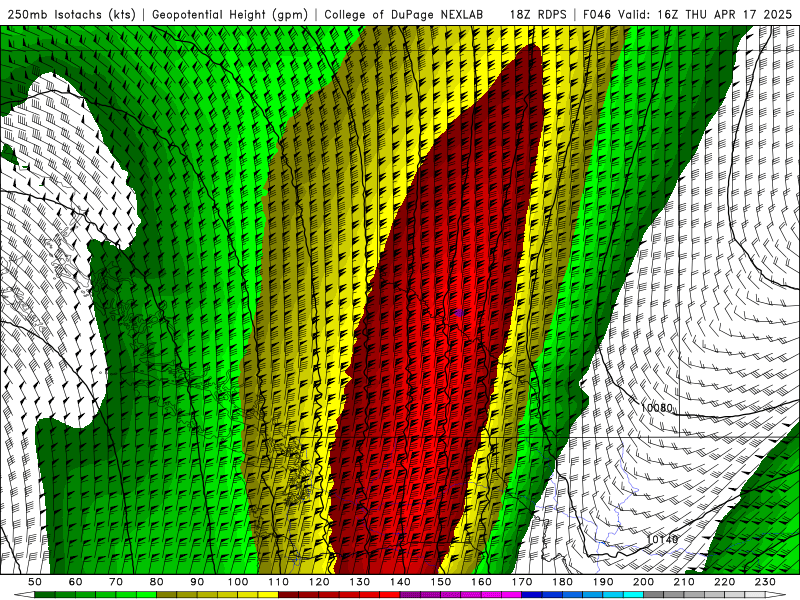Click the 'F046 Valid: 16Z THU APR 17 2025' text
Image resolution: width=800 pixels, height=600 pixels.
click(x=687, y=14)
